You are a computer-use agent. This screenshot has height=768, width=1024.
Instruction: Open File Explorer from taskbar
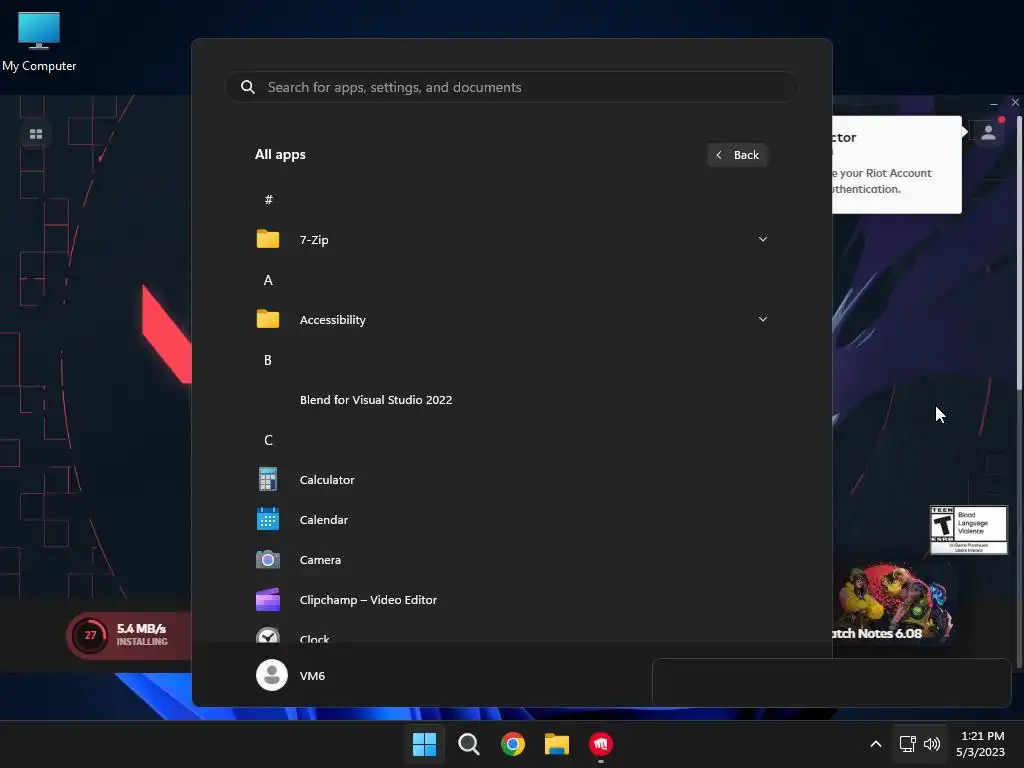coord(557,744)
